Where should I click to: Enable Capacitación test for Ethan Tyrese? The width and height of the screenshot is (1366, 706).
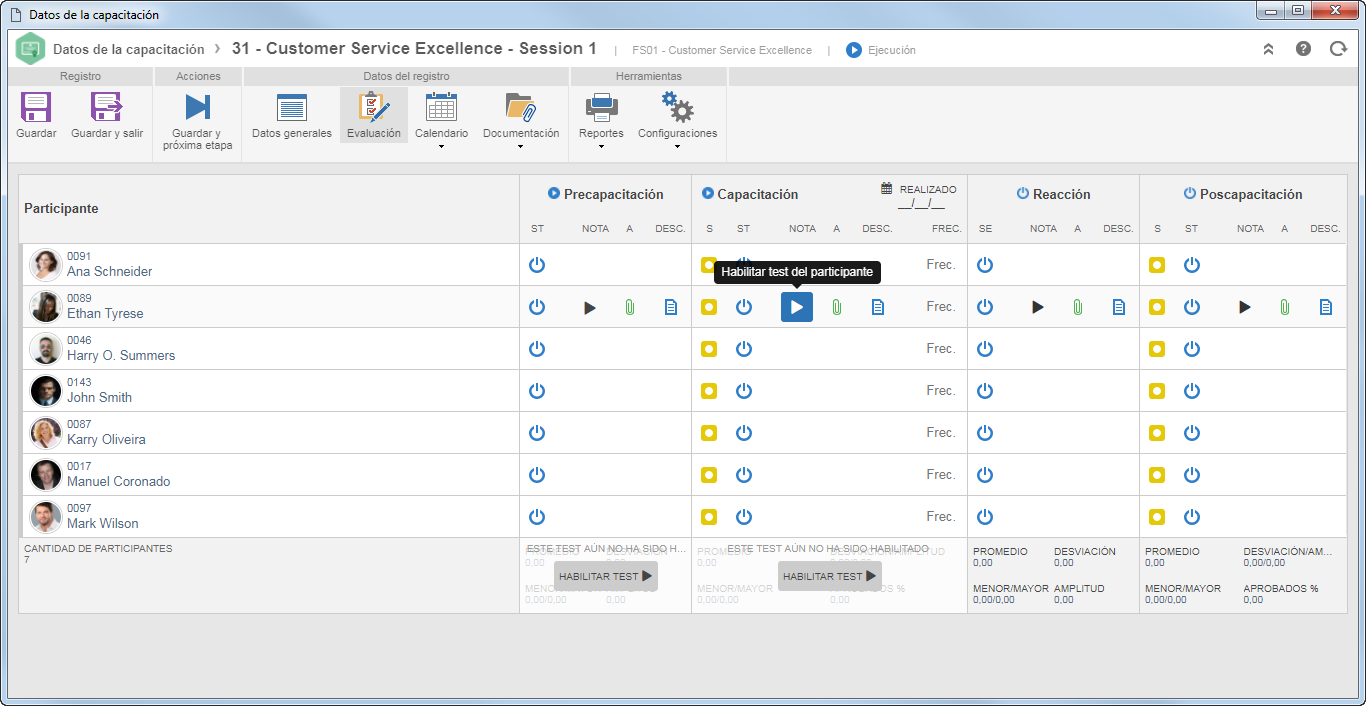click(x=797, y=307)
